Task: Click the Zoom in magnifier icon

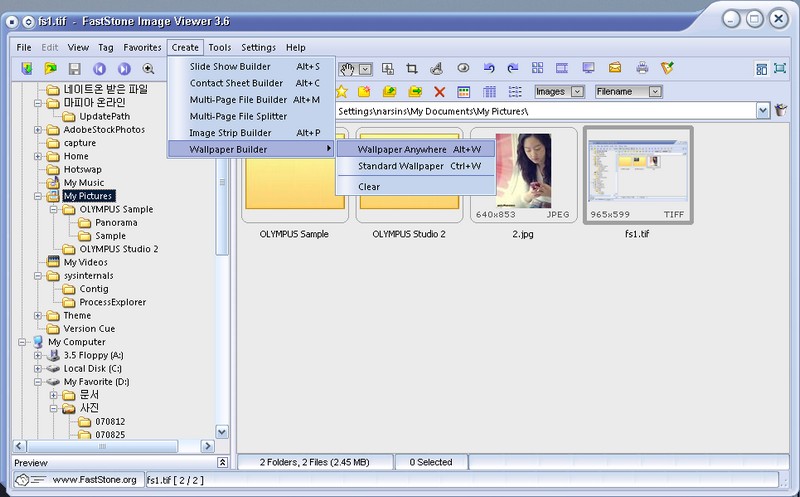Action: pos(148,68)
